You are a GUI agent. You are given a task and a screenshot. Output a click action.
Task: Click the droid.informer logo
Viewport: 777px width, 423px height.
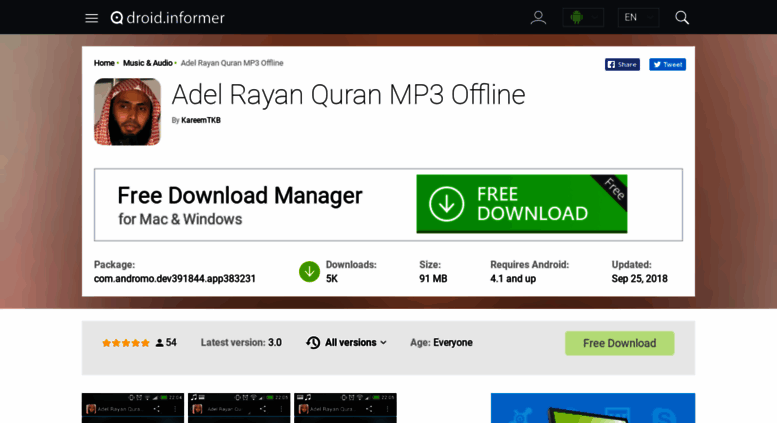pyautogui.click(x=167, y=18)
